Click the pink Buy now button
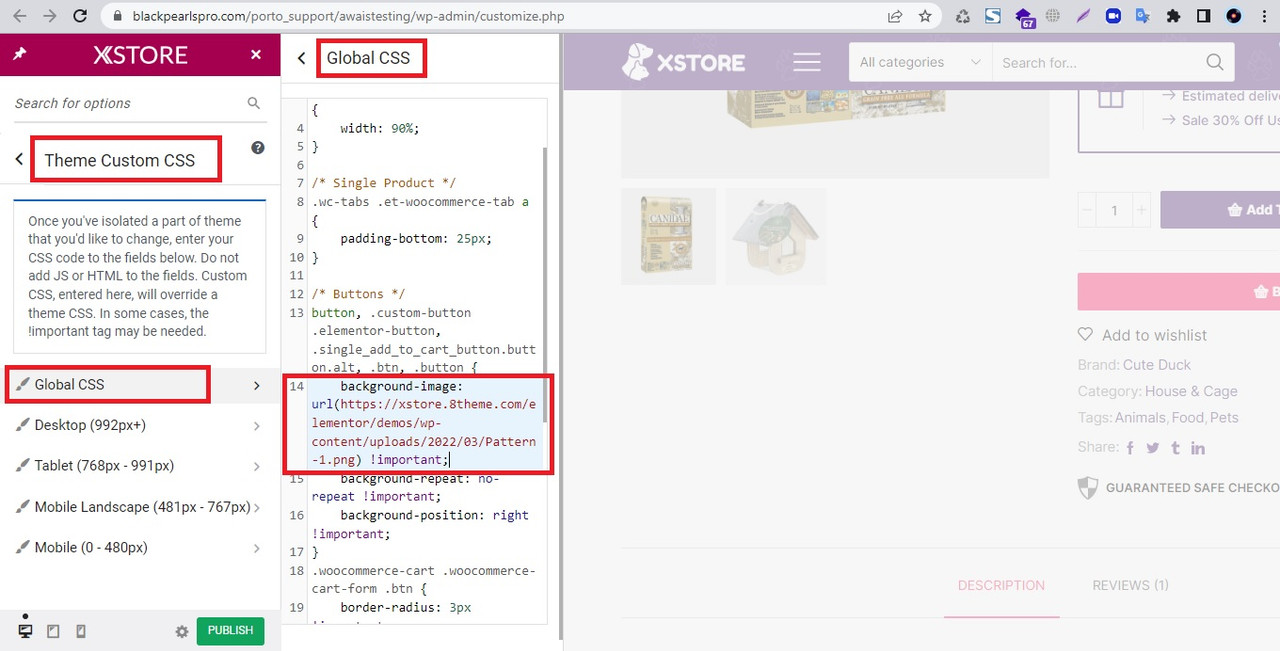This screenshot has height=651, width=1280. tap(1179, 291)
